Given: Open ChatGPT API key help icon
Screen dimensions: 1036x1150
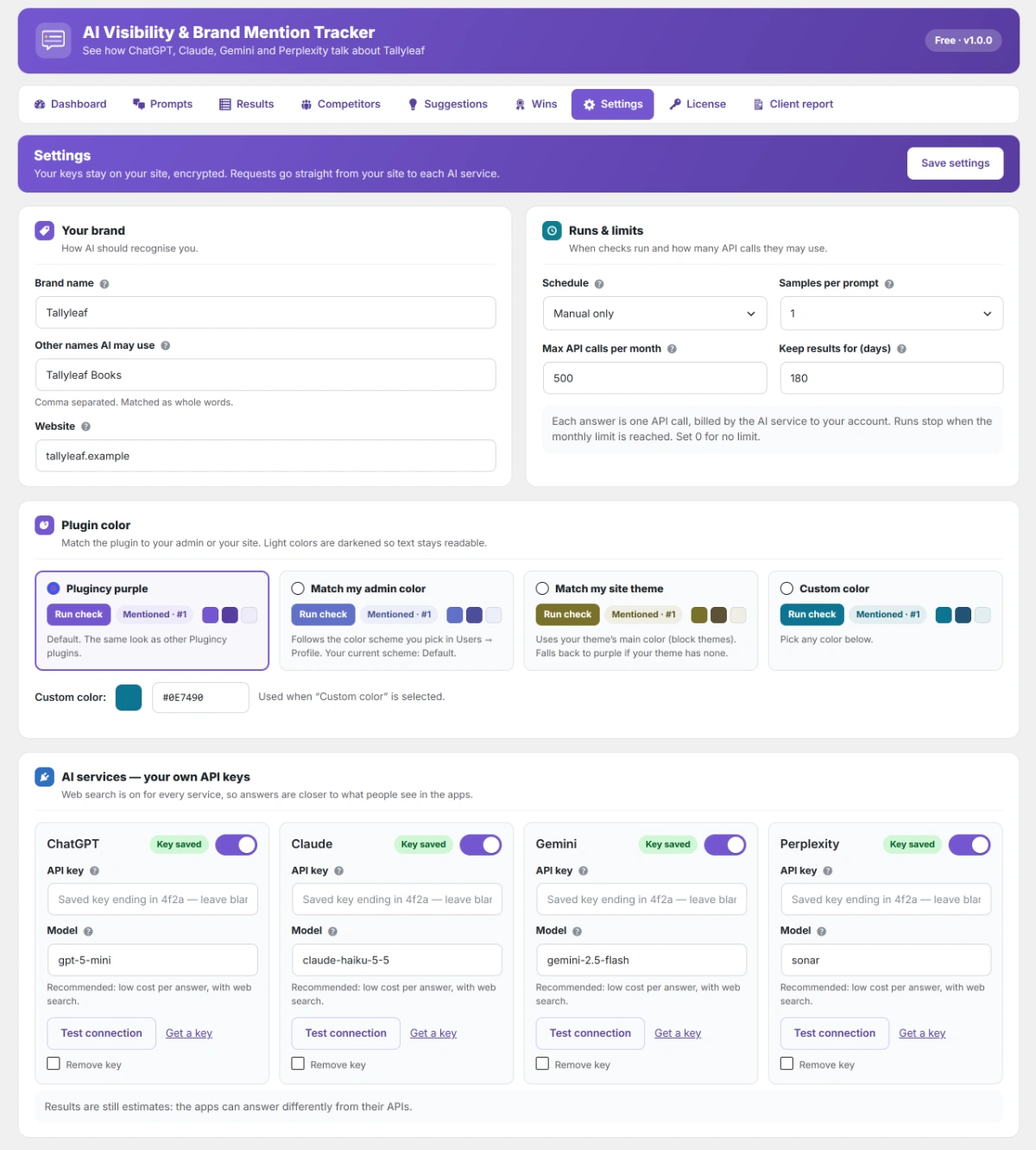Looking at the screenshot, I should tap(95, 871).
